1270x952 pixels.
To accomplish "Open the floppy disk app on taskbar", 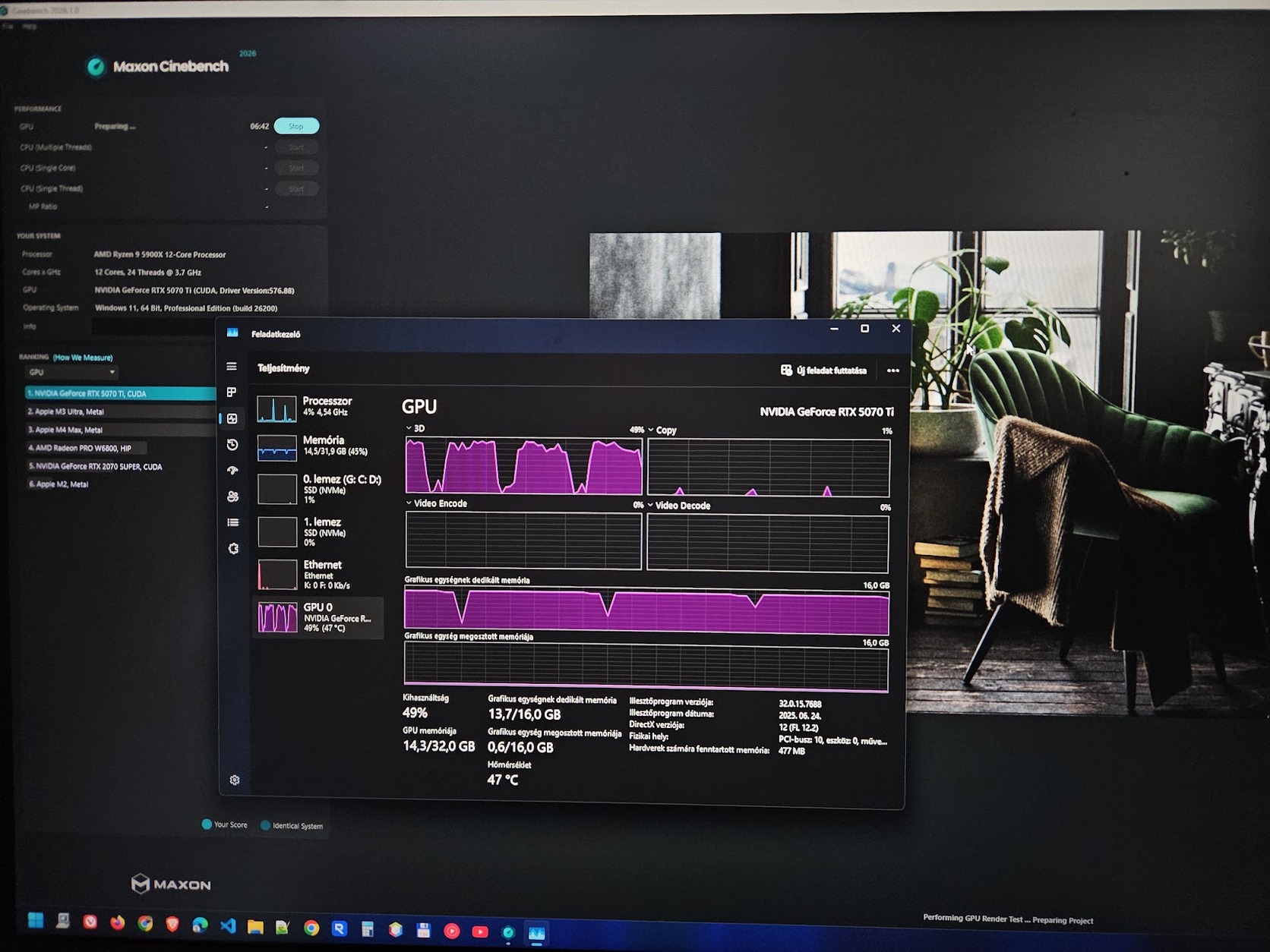I will pos(424,930).
